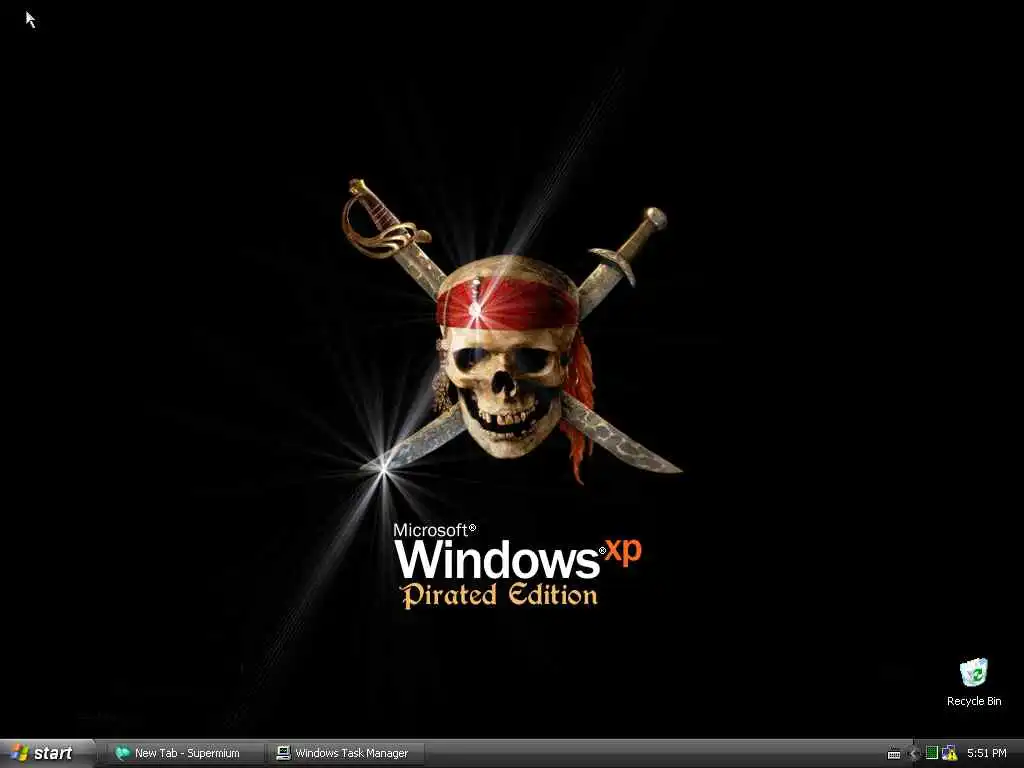Click the 5:51 PM clock
The width and height of the screenshot is (1024, 768).
coord(987,753)
